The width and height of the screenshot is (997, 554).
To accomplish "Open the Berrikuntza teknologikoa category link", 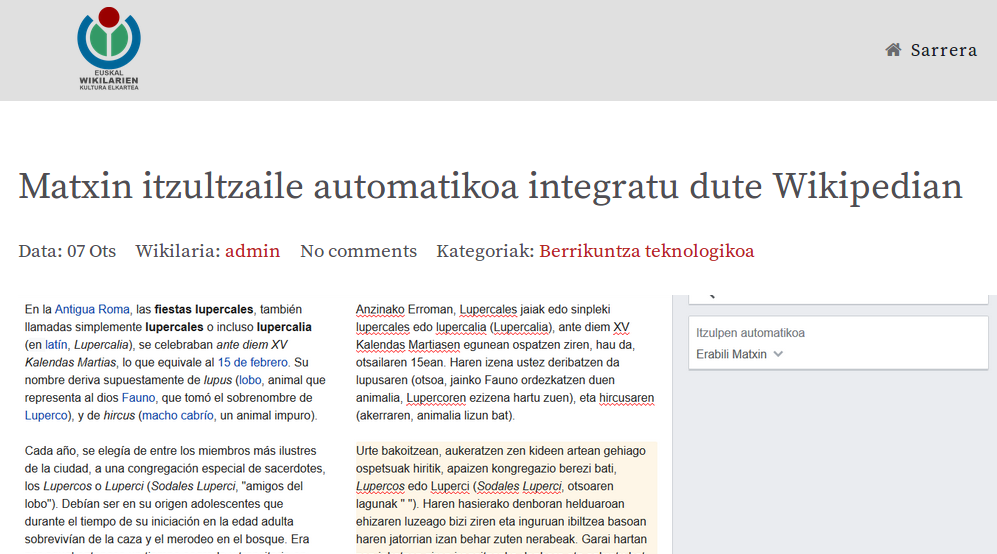I will click(647, 251).
